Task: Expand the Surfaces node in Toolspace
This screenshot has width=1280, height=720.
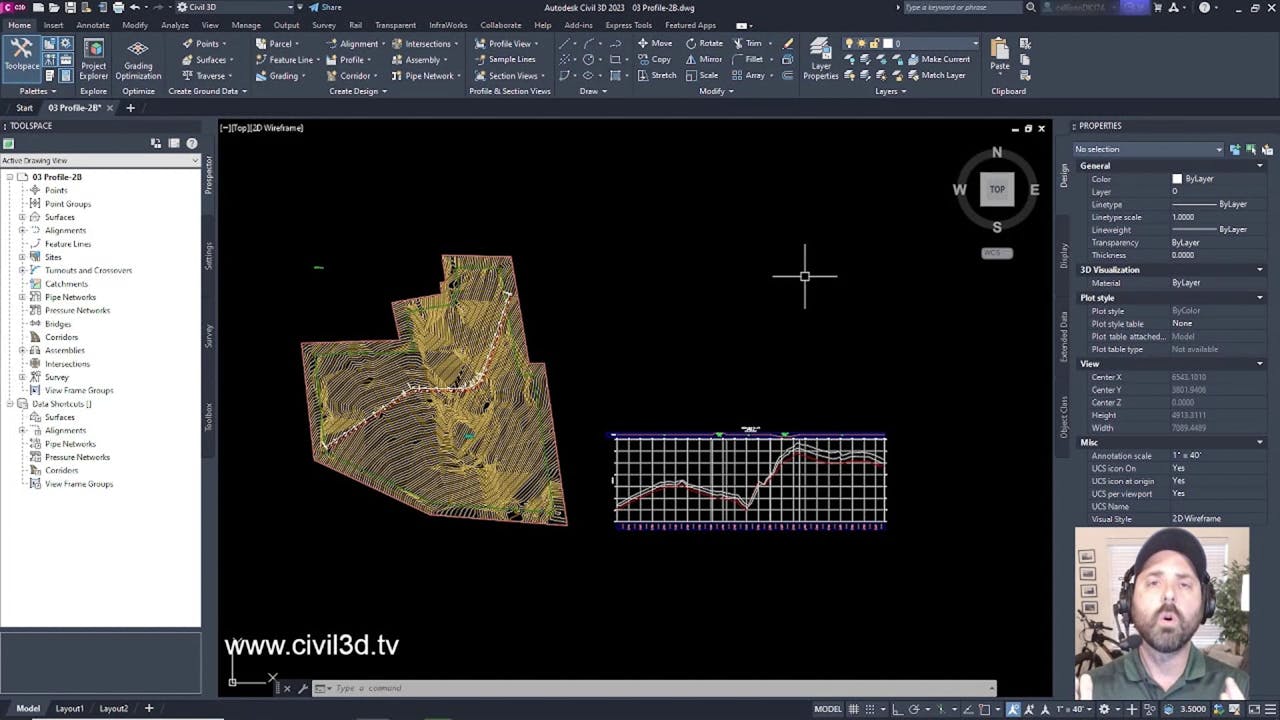Action: pos(22,217)
